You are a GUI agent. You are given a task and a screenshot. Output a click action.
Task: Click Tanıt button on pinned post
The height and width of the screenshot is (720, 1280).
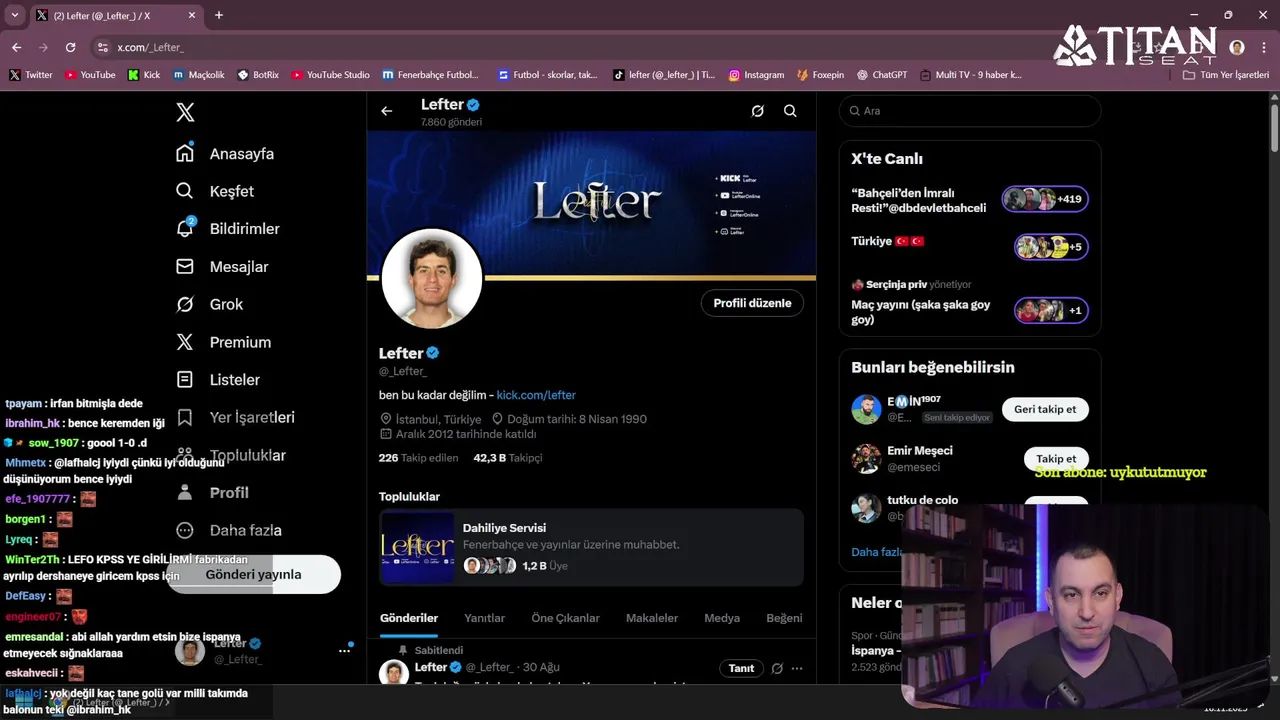pos(741,668)
